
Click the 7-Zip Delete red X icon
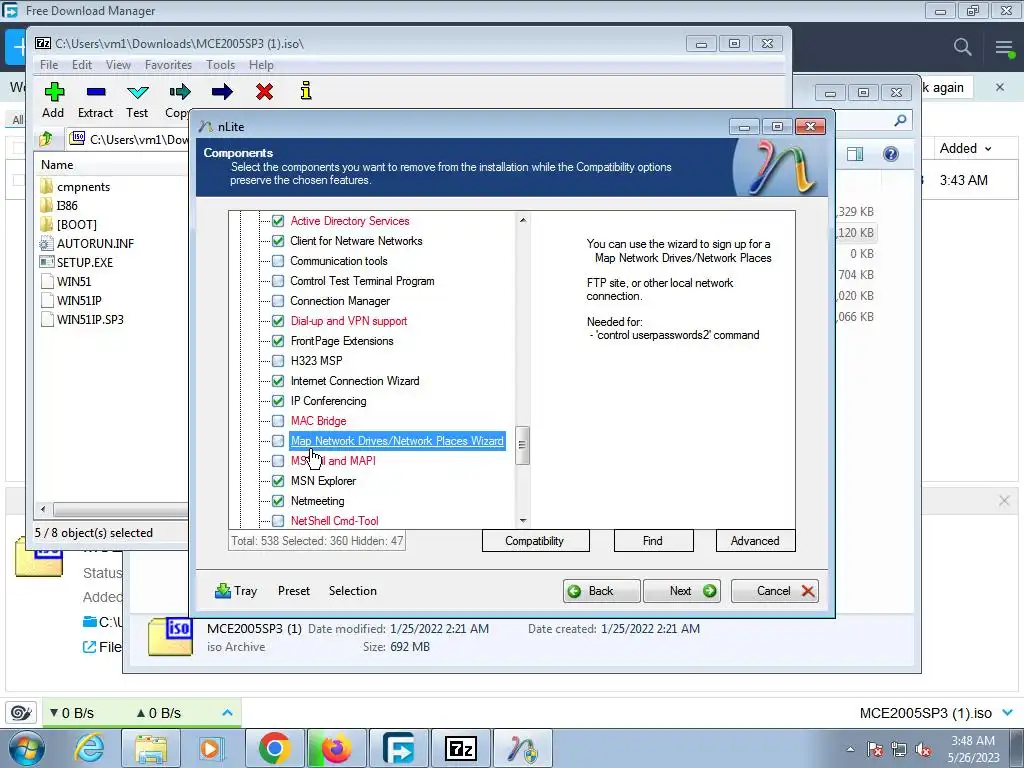(264, 91)
